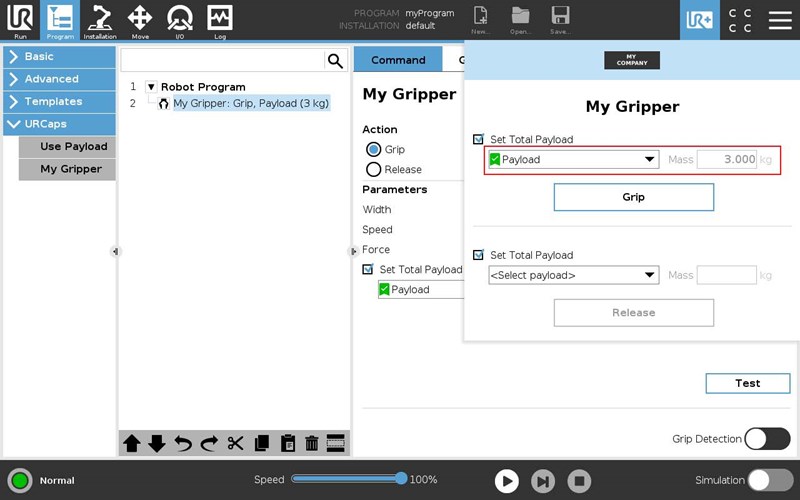Click the Speed slider handle
This screenshot has width=800, height=500.
(401, 479)
